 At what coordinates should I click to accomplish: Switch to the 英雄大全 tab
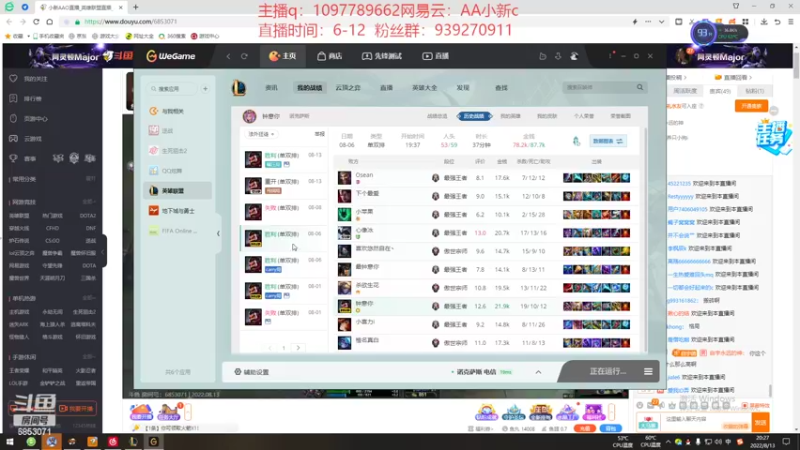(424, 88)
